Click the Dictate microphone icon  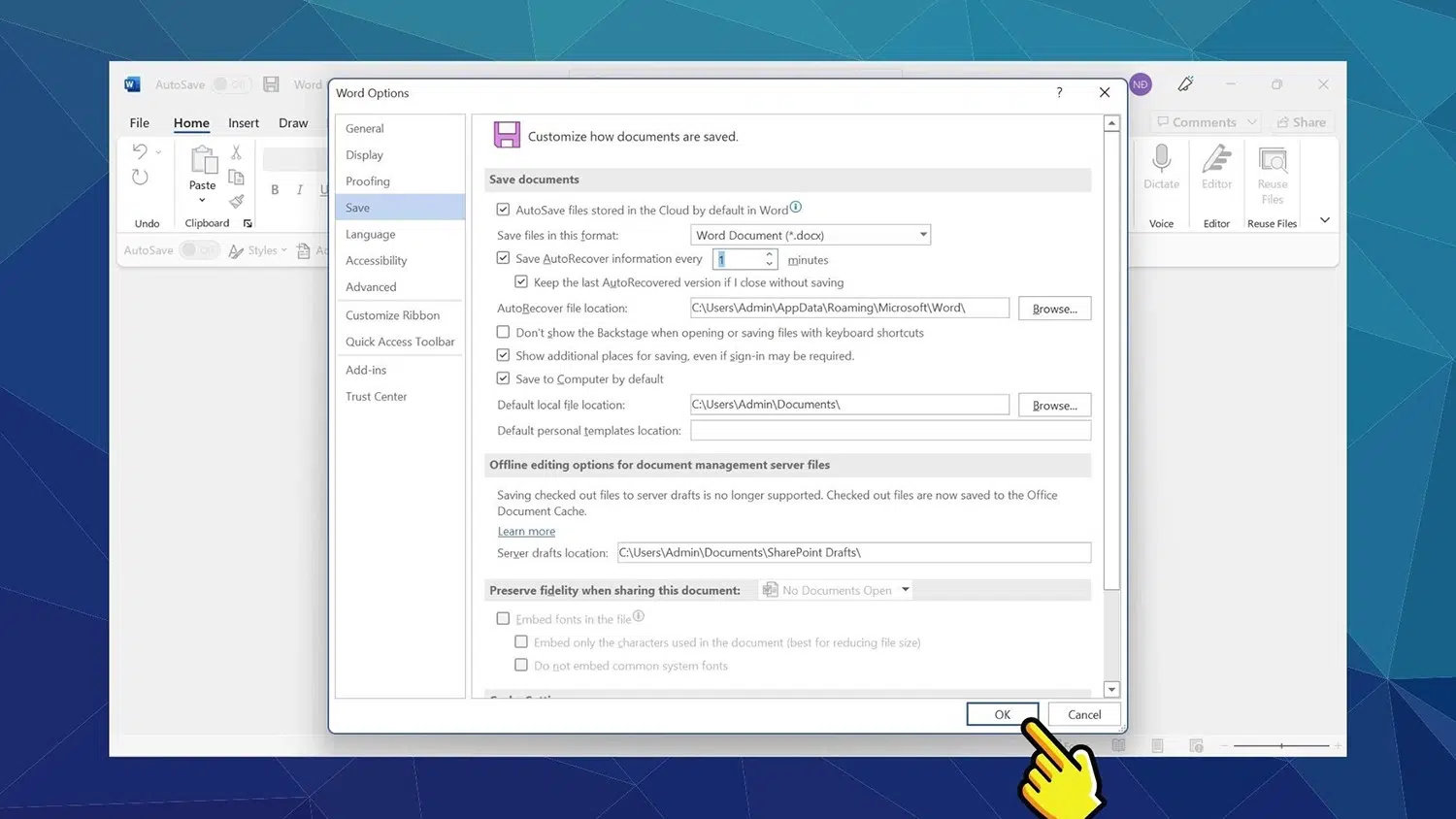(1161, 157)
